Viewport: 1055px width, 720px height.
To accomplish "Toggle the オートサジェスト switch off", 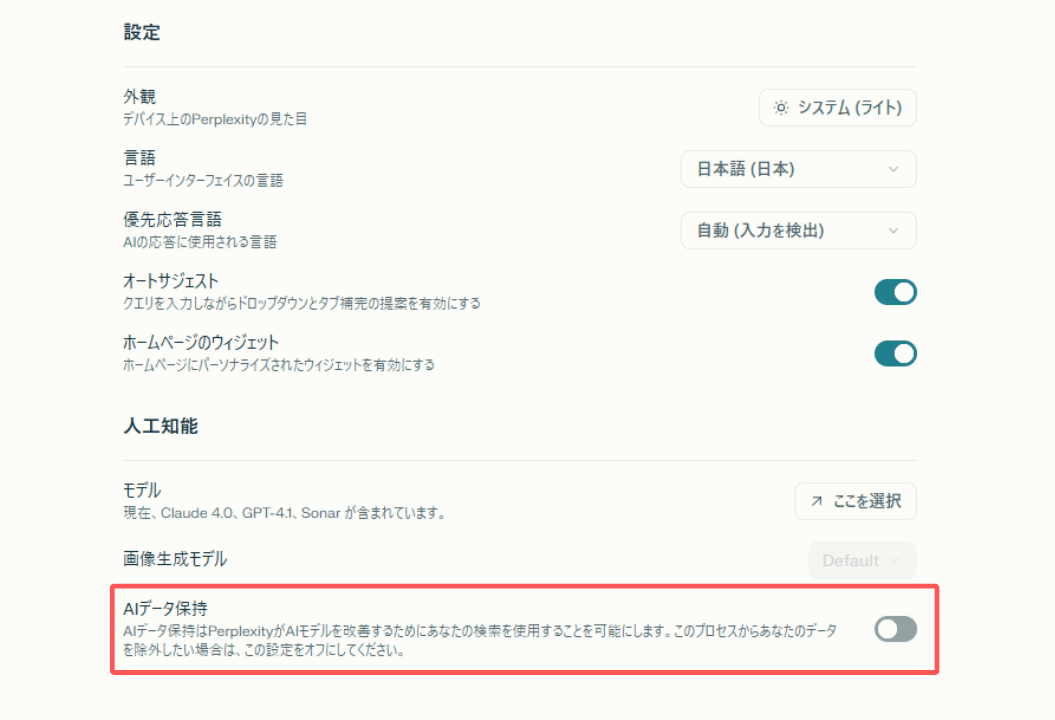I will [x=896, y=292].
